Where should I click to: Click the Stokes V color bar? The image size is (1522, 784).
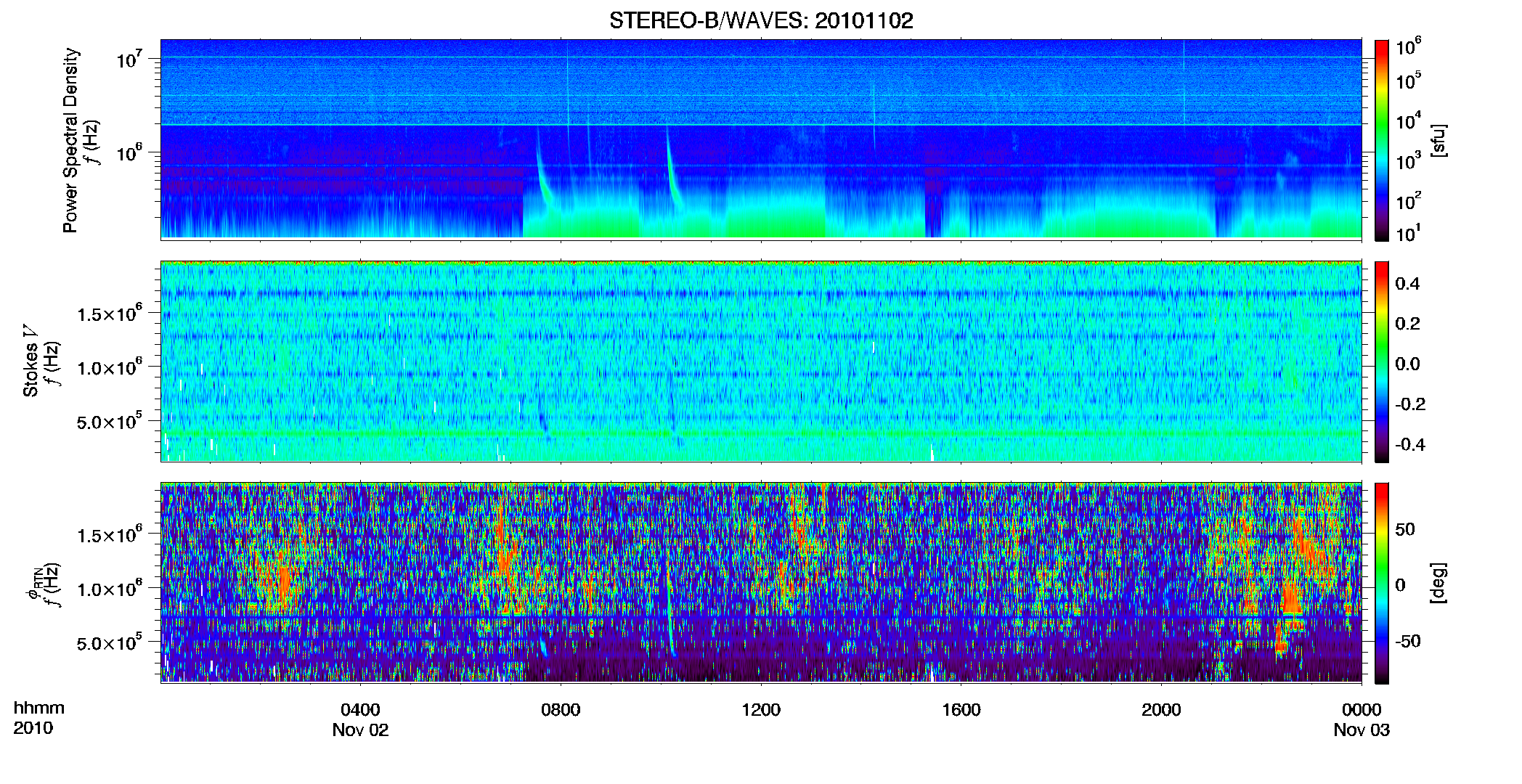[x=1381, y=362]
